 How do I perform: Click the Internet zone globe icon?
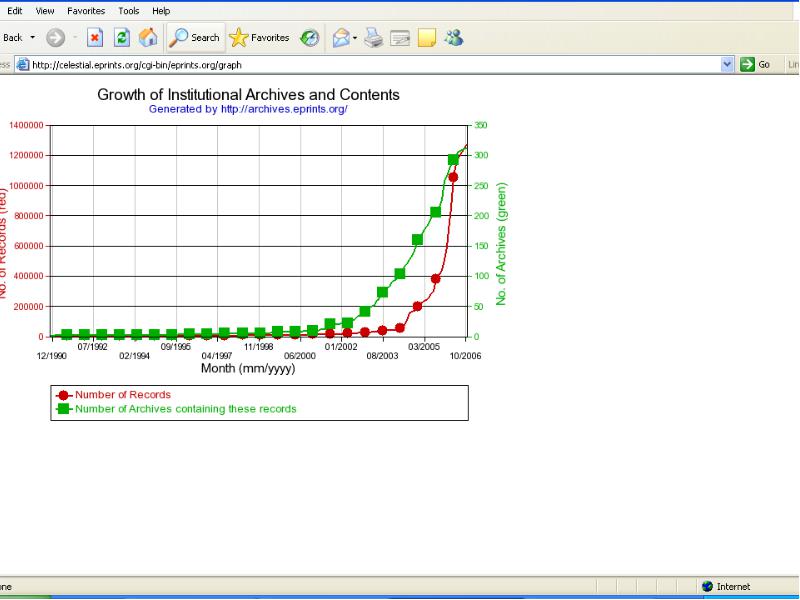pos(707,587)
